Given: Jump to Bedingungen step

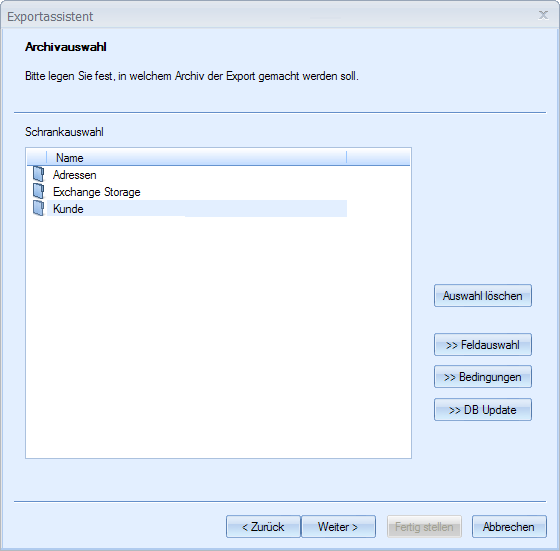Looking at the screenshot, I should (483, 377).
